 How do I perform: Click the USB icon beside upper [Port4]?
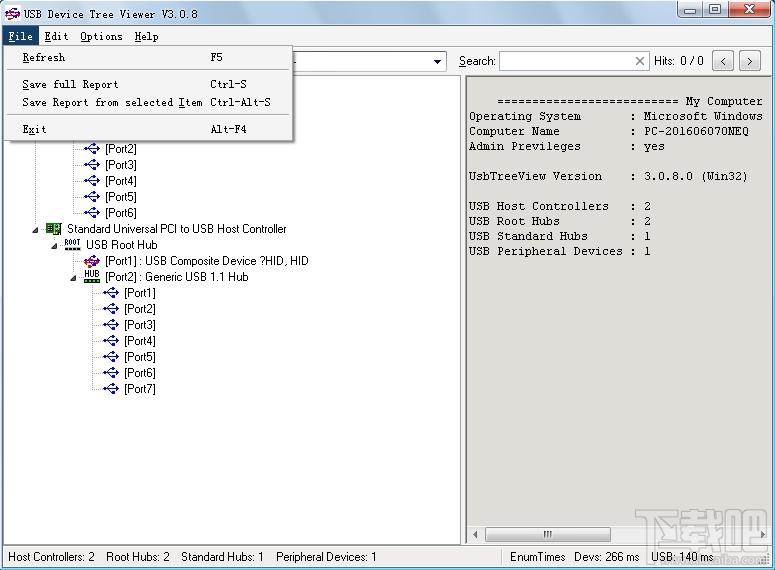(x=92, y=181)
